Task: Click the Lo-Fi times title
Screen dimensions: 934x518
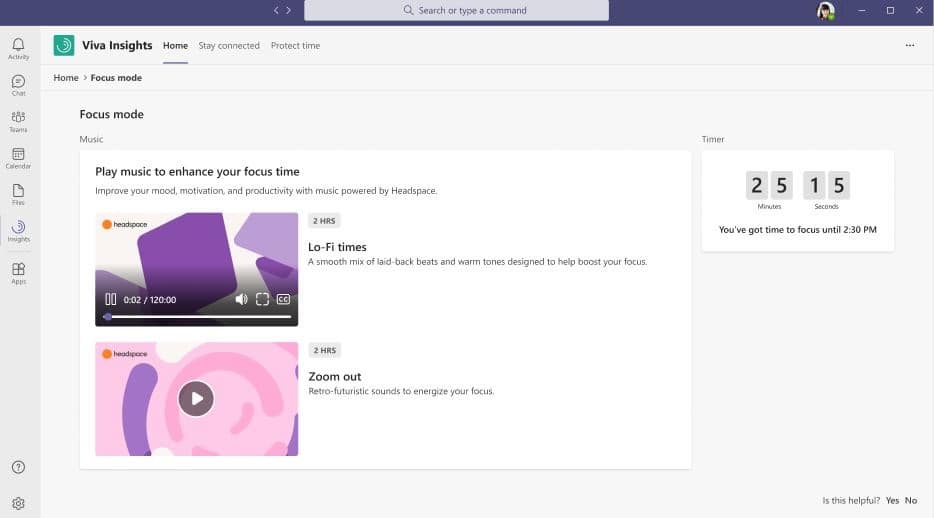Action: (x=337, y=246)
